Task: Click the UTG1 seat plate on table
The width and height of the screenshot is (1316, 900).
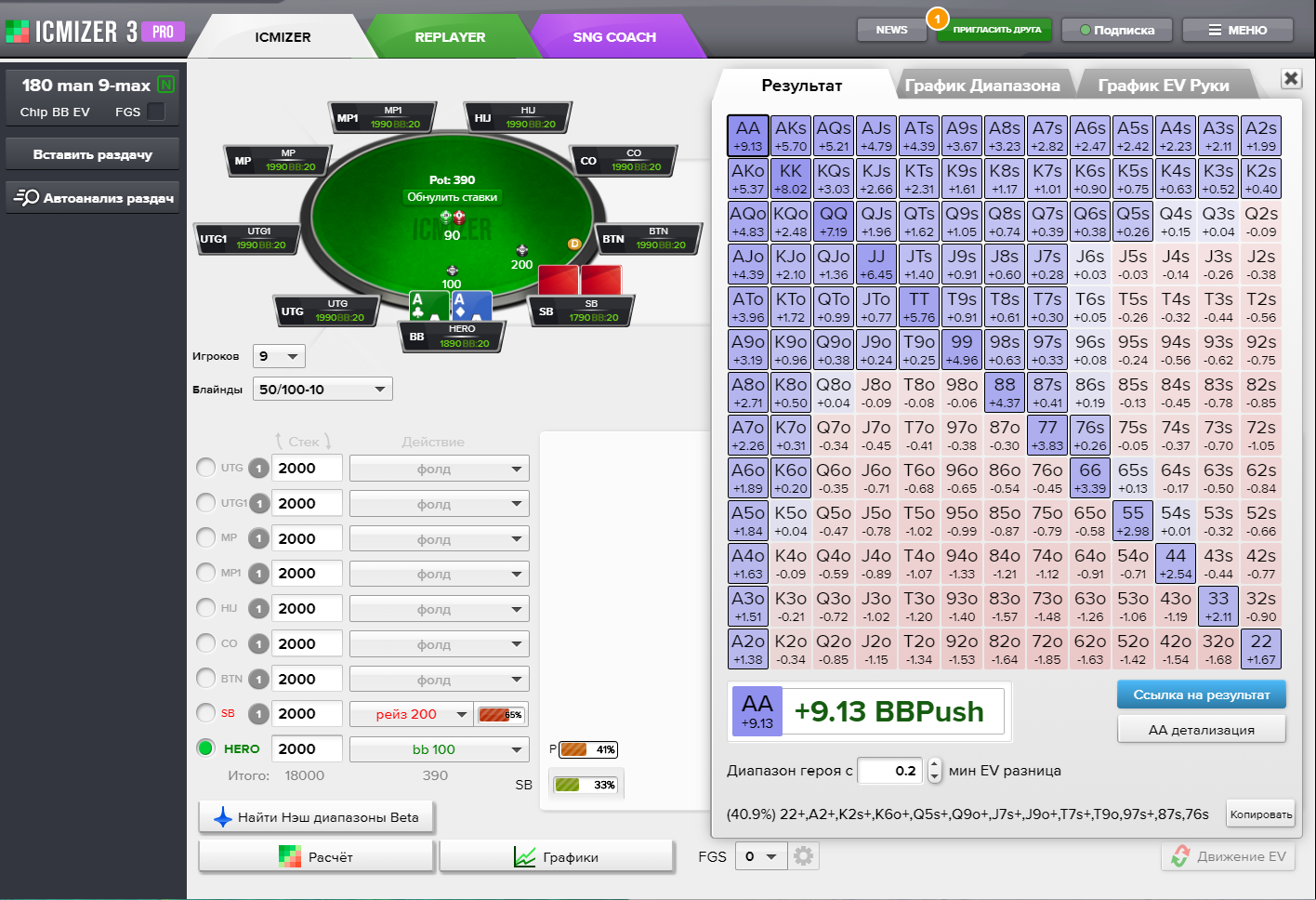Action: point(247,238)
